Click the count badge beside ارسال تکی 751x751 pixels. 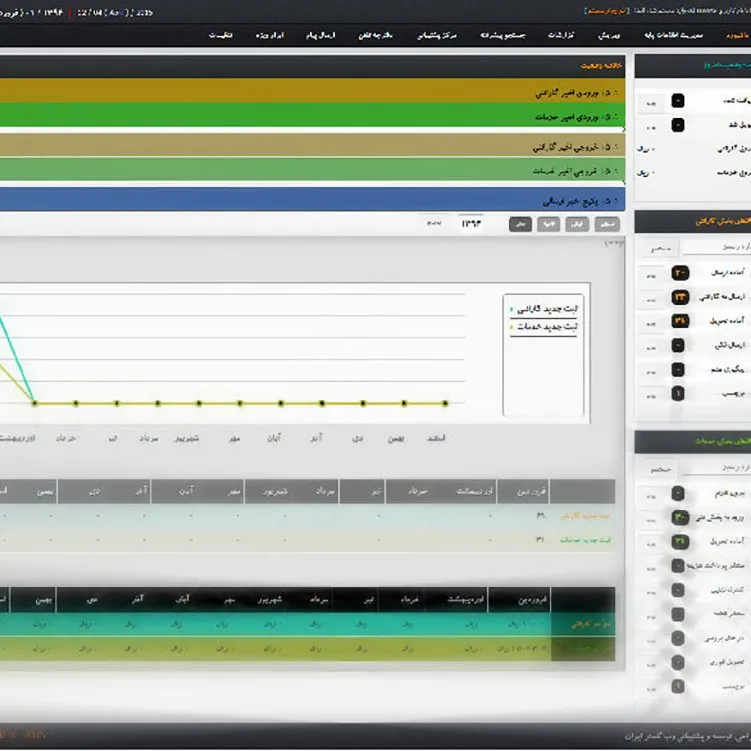coord(679,345)
